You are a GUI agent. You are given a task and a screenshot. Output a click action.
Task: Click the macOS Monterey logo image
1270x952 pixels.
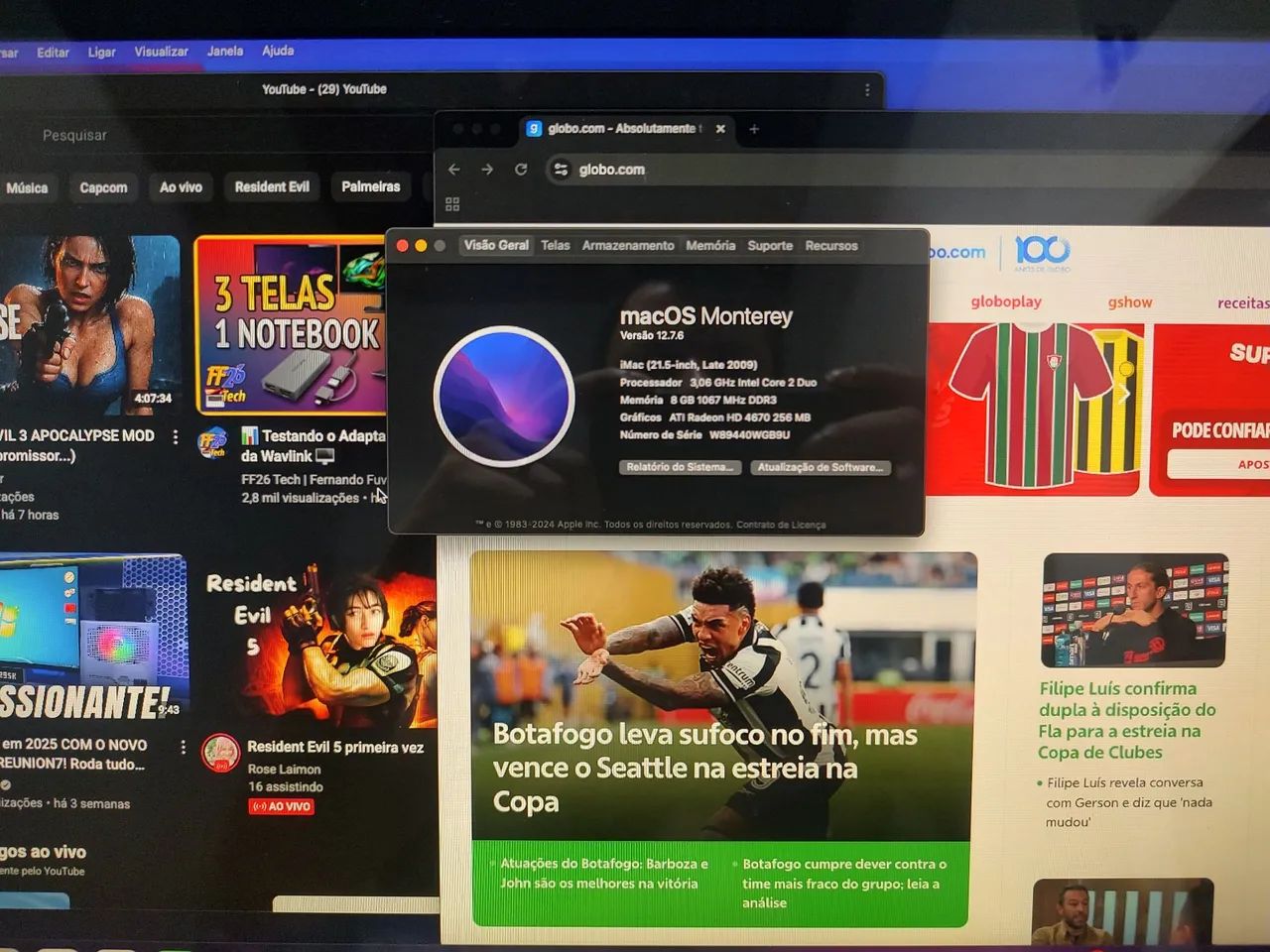[x=504, y=396]
